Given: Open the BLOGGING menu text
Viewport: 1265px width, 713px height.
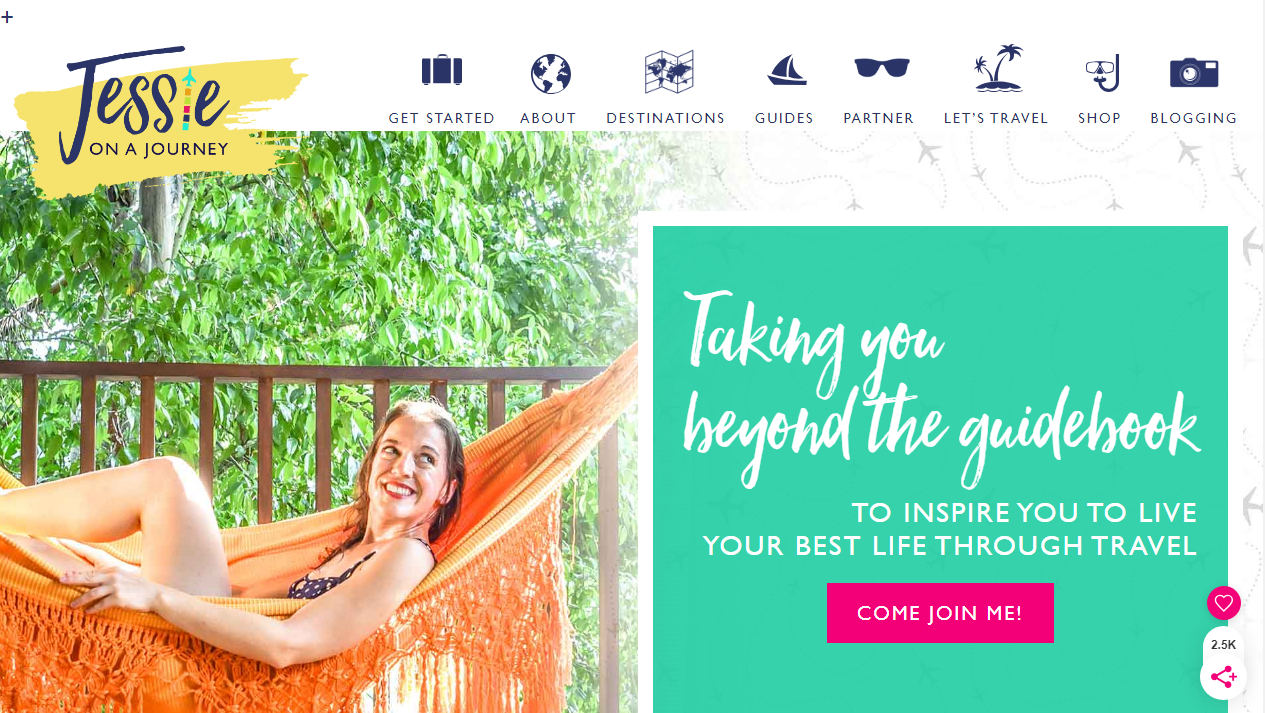Looking at the screenshot, I should pos(1194,118).
